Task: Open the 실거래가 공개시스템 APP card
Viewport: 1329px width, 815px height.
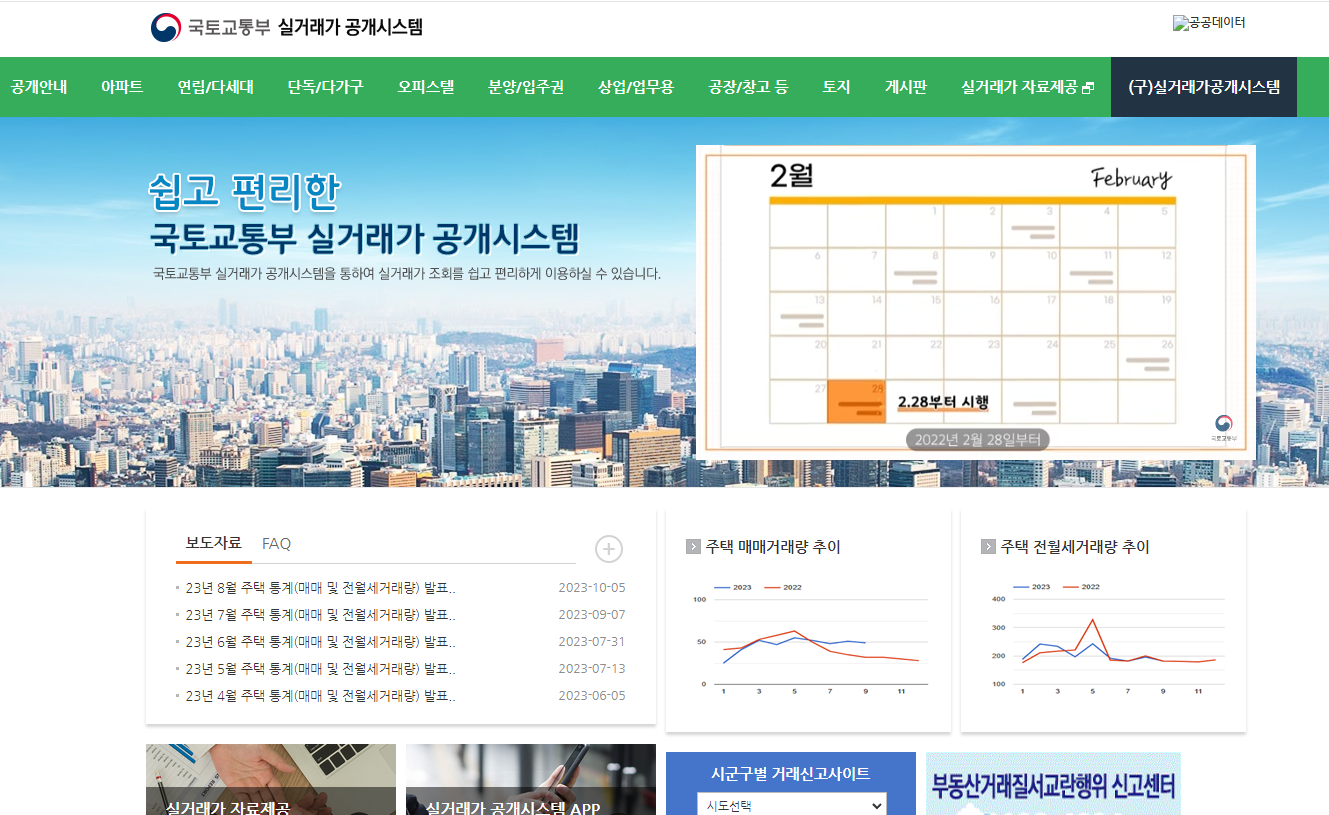Action: (x=531, y=780)
